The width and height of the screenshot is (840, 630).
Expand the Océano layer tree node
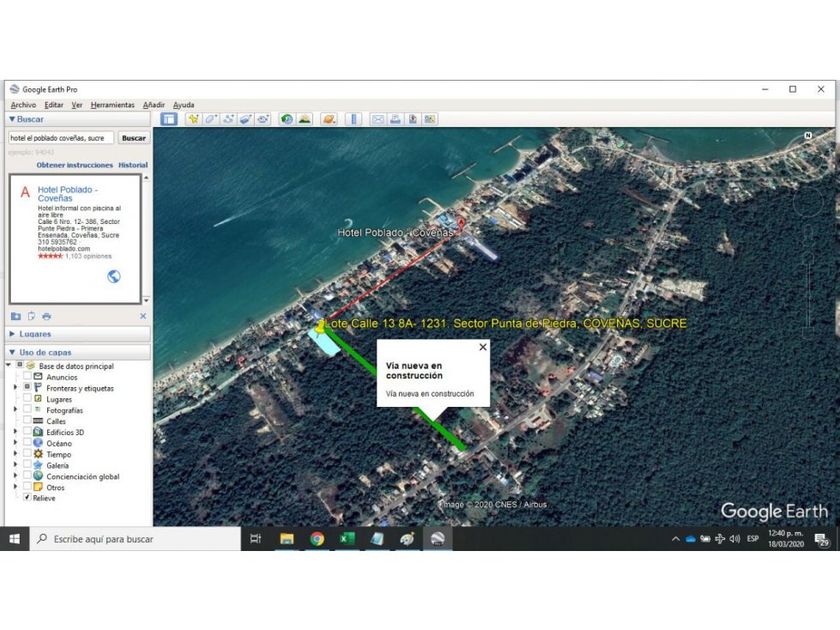click(15, 443)
